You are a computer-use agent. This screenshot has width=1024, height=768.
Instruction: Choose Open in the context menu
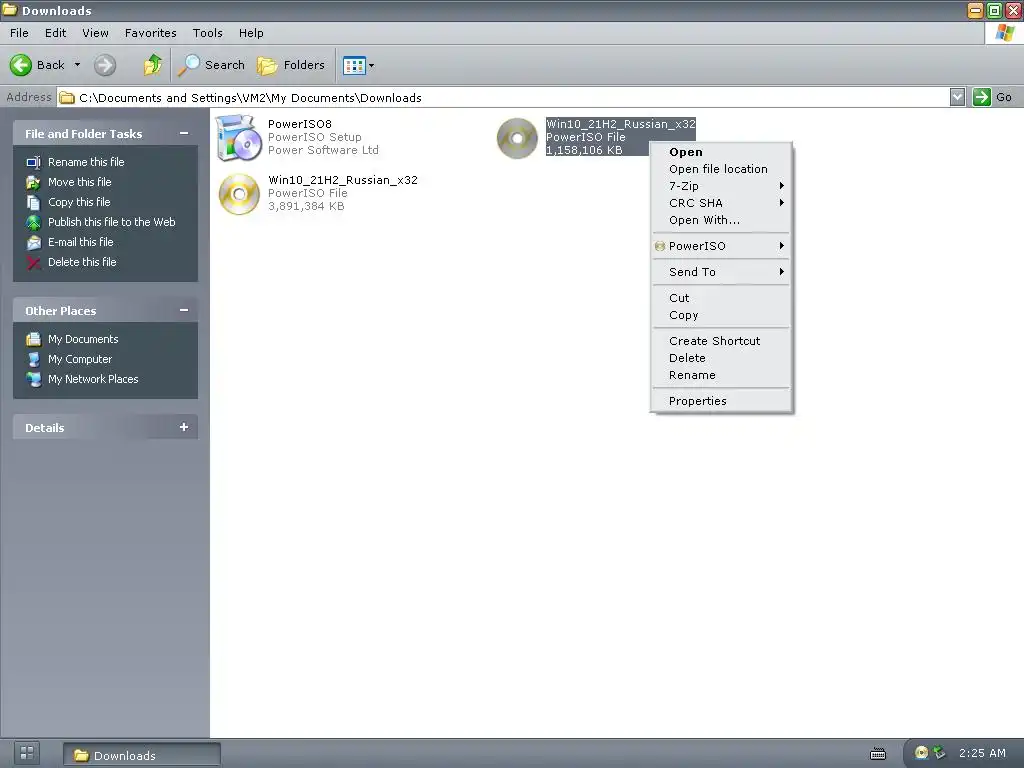[721, 152]
